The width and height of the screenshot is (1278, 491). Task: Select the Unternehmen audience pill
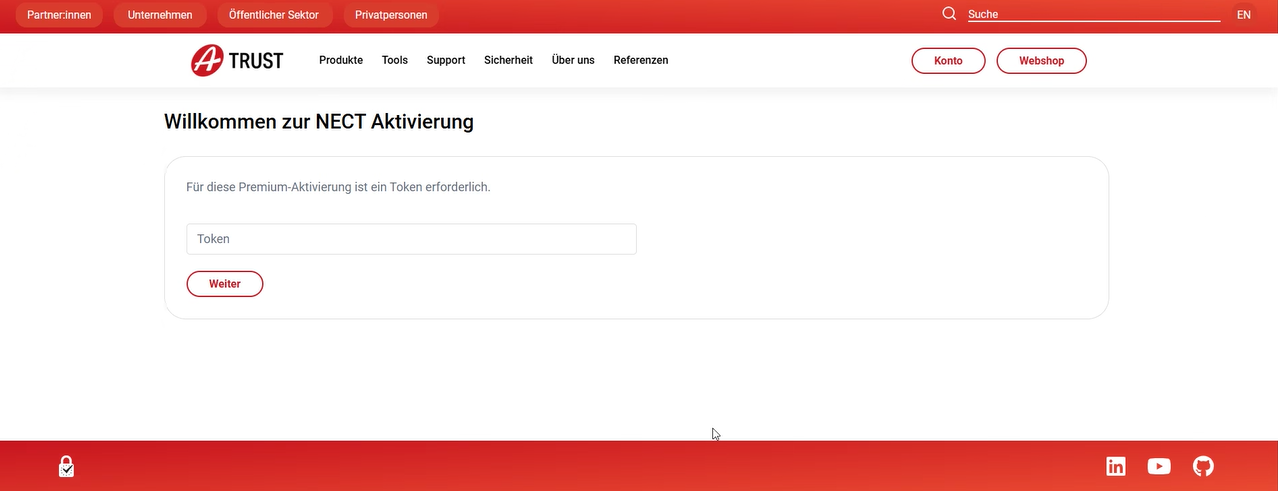tap(160, 15)
